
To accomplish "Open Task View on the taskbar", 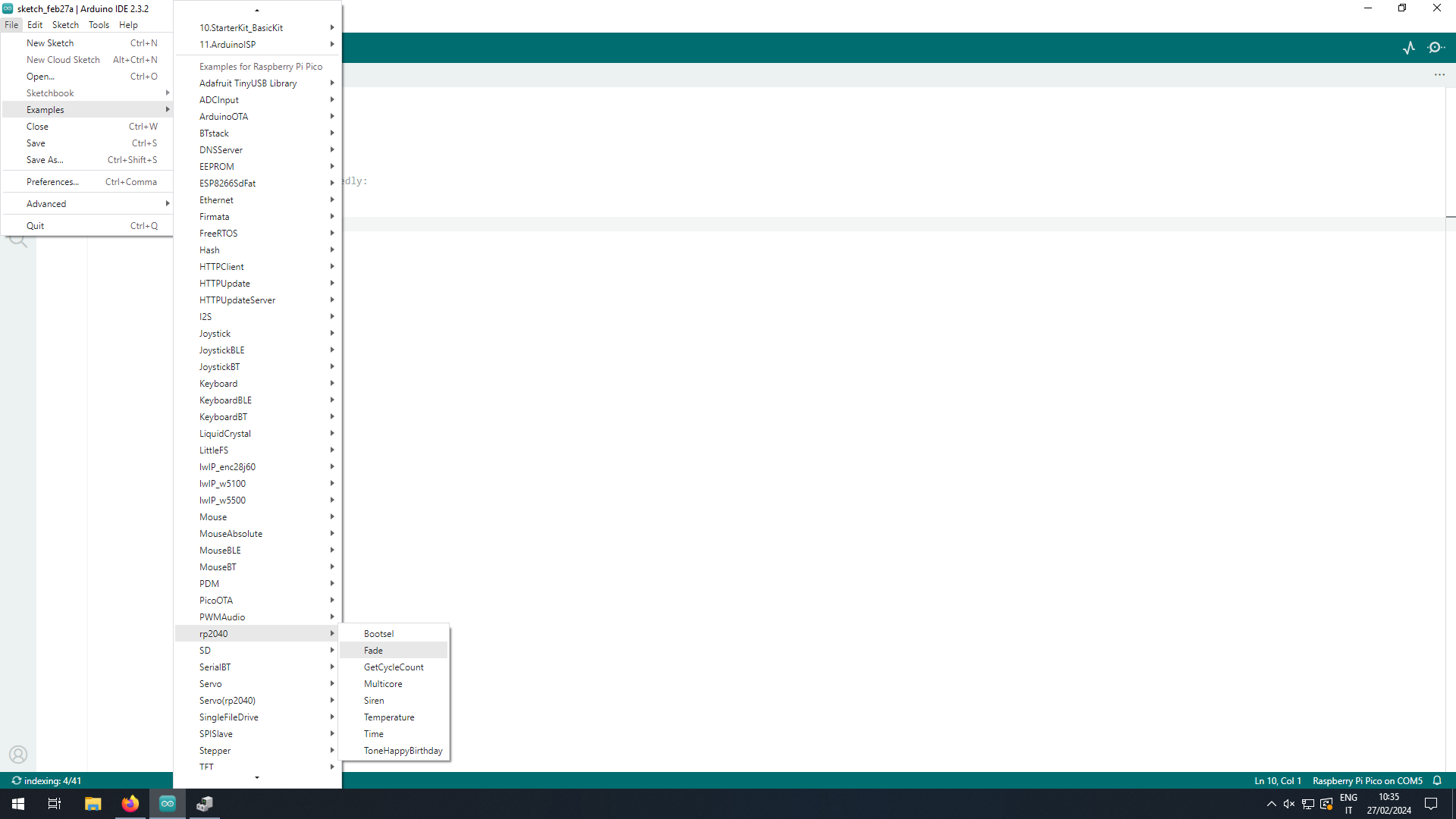I will (55, 804).
